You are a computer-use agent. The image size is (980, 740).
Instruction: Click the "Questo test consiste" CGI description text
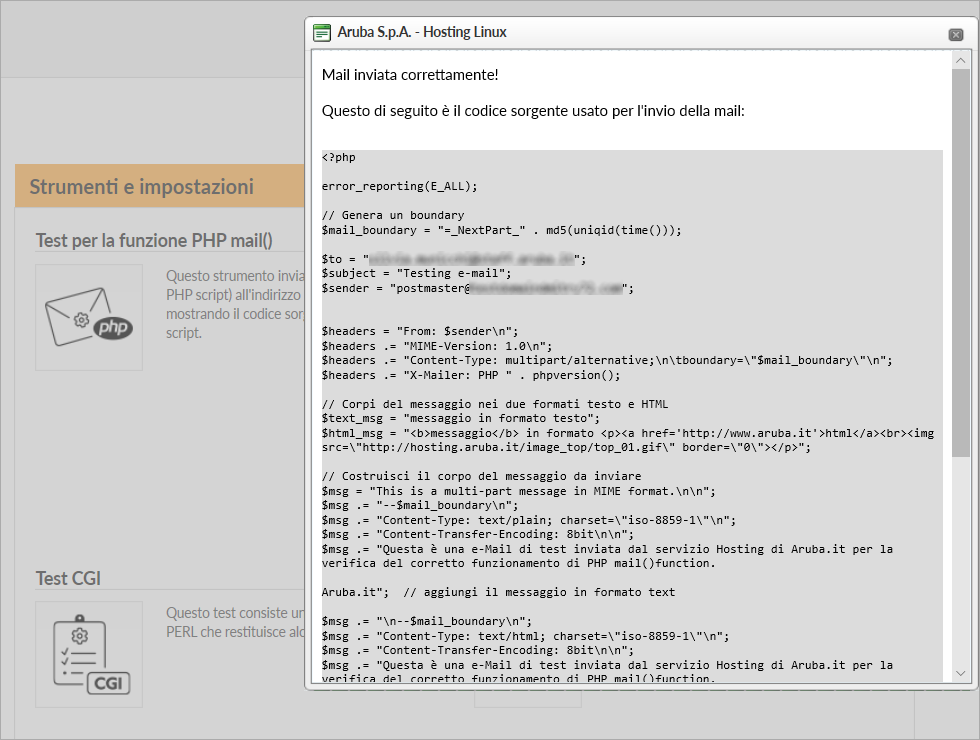pyautogui.click(x=235, y=622)
